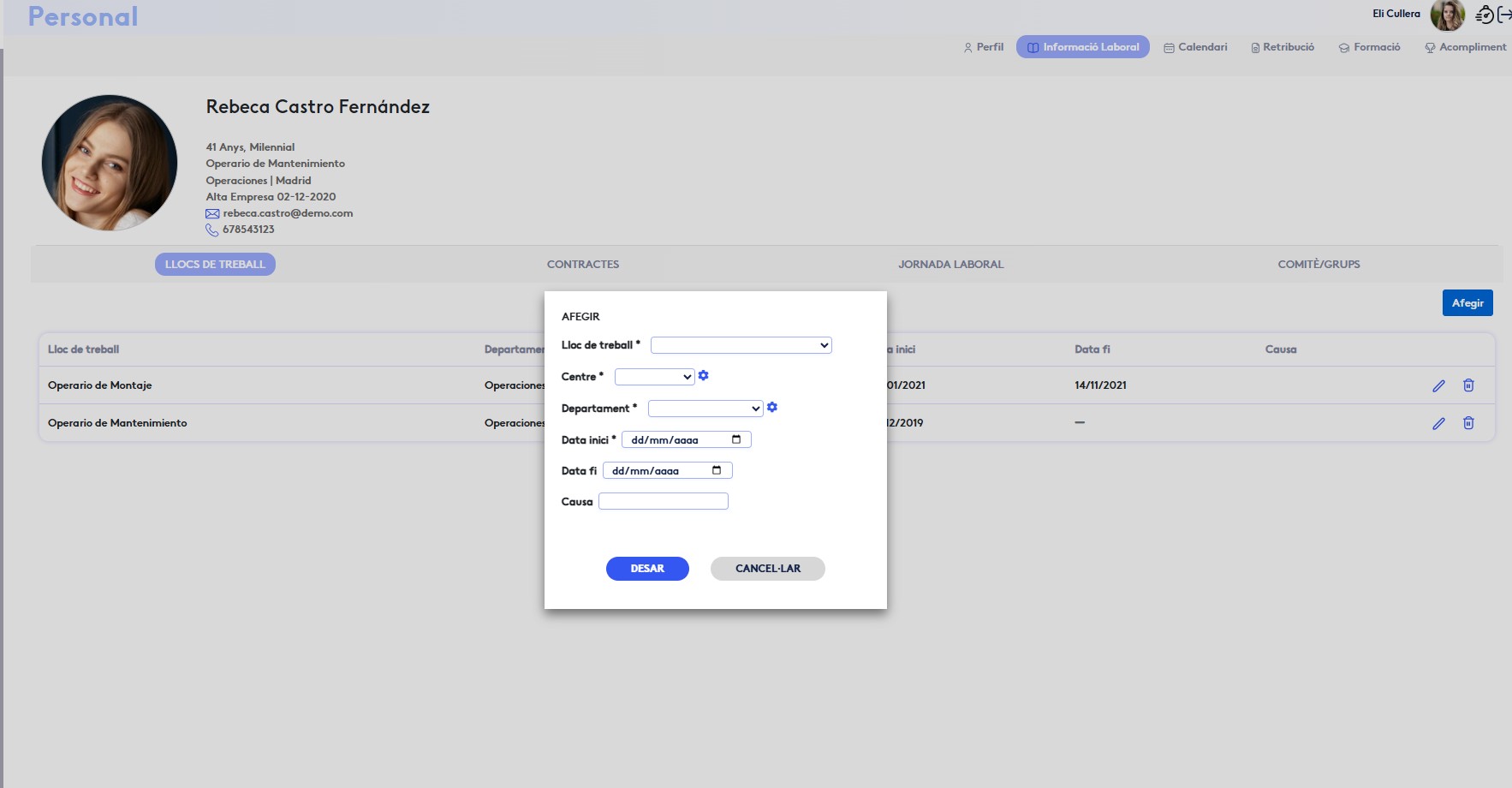
Task: Switch to the Contractes tab
Action: point(583,265)
